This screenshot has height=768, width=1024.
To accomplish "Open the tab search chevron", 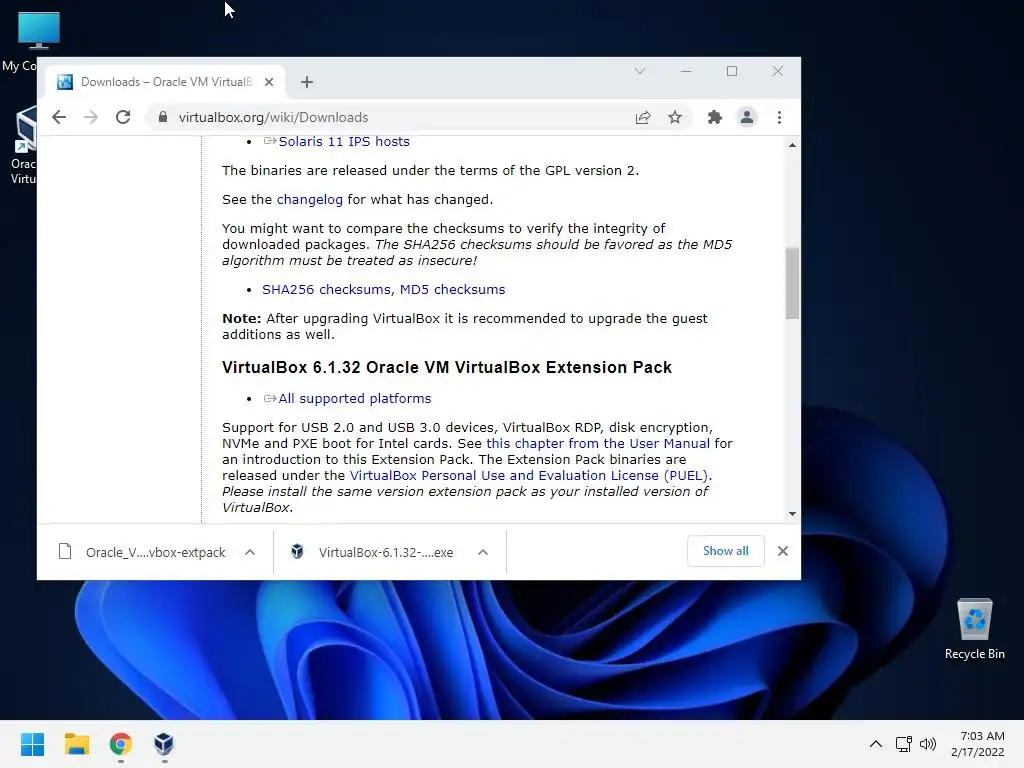I will [x=640, y=71].
